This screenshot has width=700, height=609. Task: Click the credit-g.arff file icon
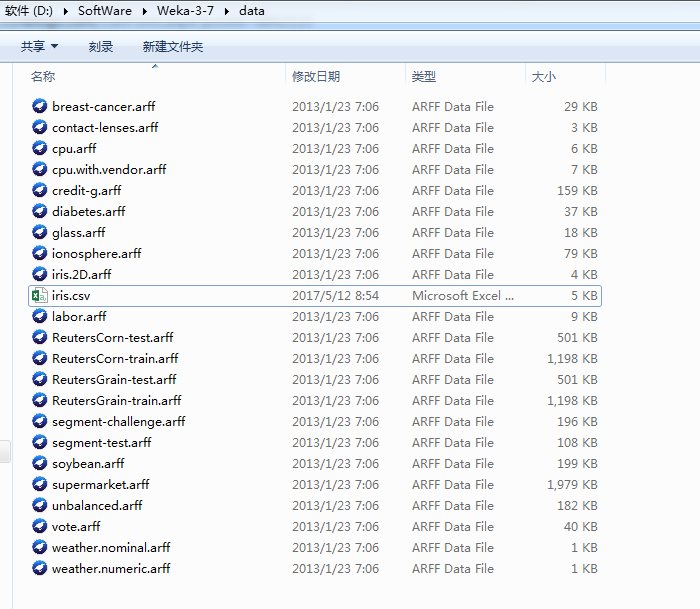coord(40,190)
